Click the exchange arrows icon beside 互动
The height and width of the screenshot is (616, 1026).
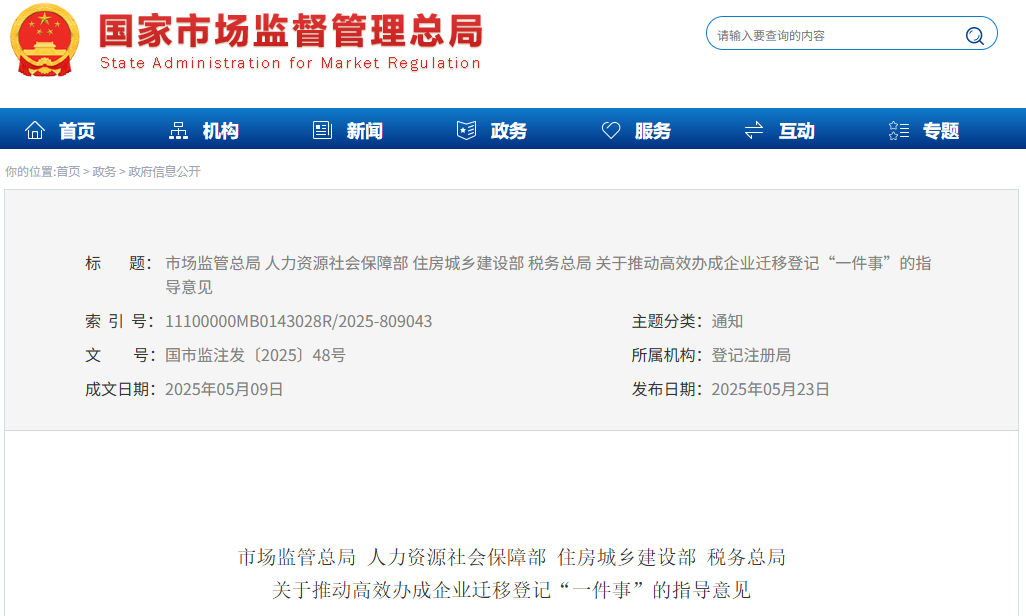tap(754, 130)
